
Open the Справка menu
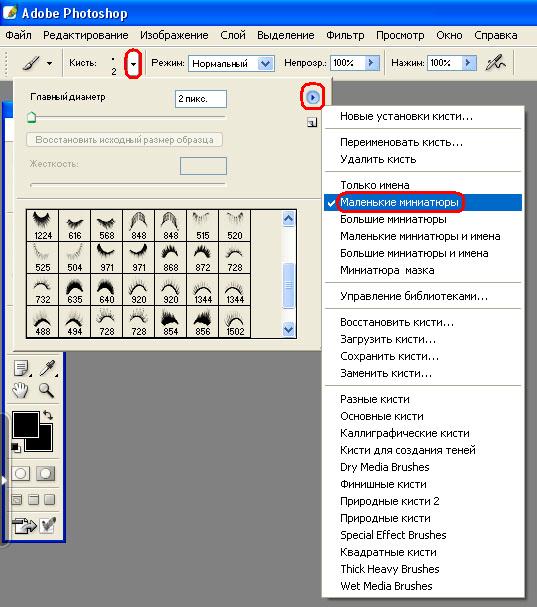(x=496, y=35)
